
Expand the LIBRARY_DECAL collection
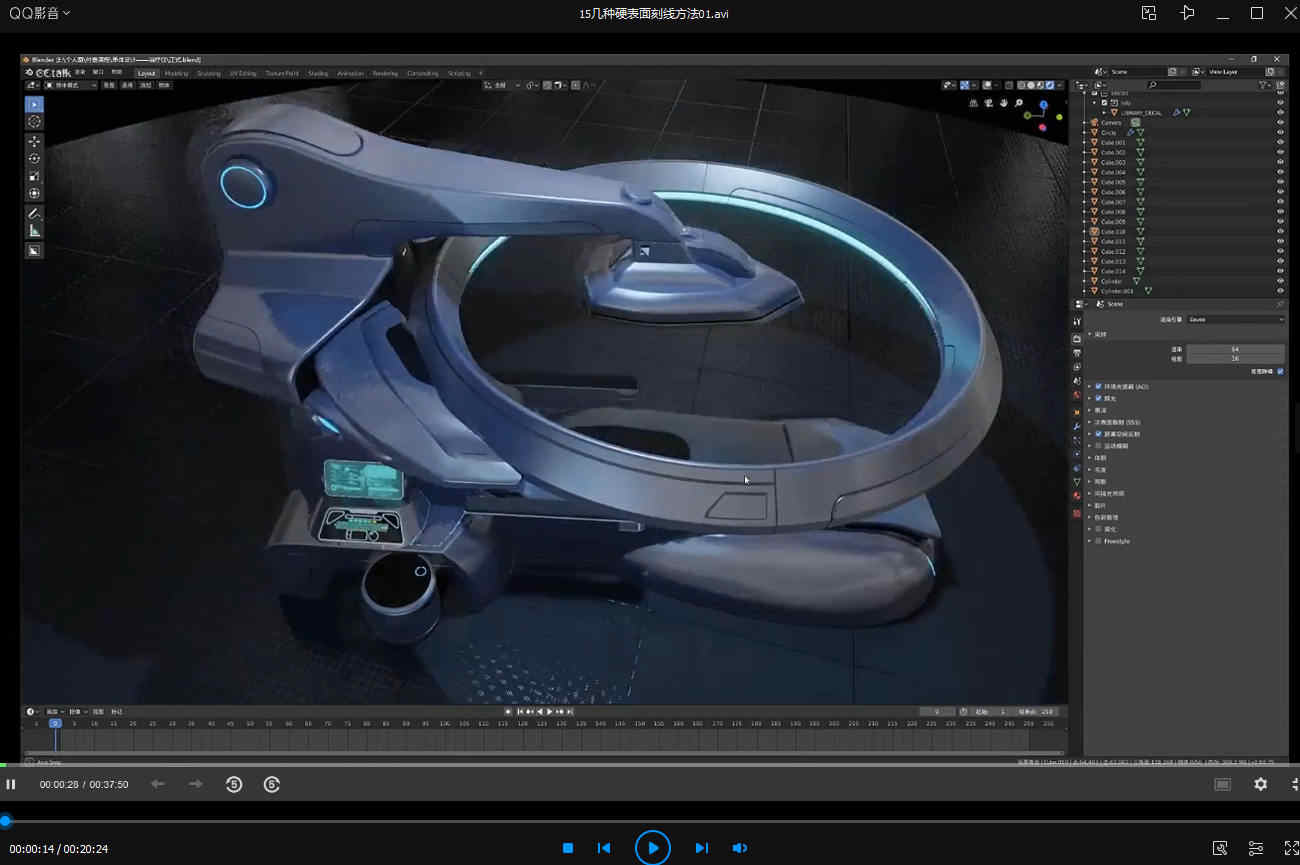tap(1104, 112)
